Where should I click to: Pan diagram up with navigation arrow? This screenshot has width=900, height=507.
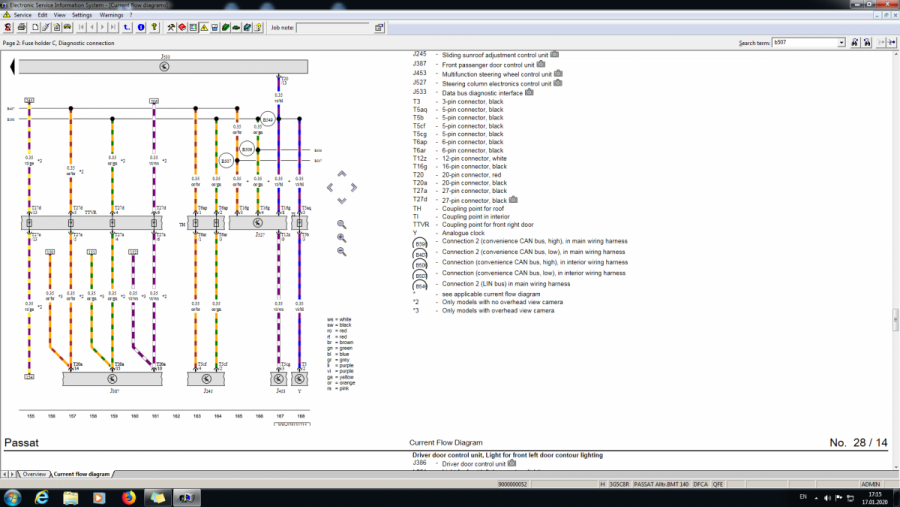(342, 174)
